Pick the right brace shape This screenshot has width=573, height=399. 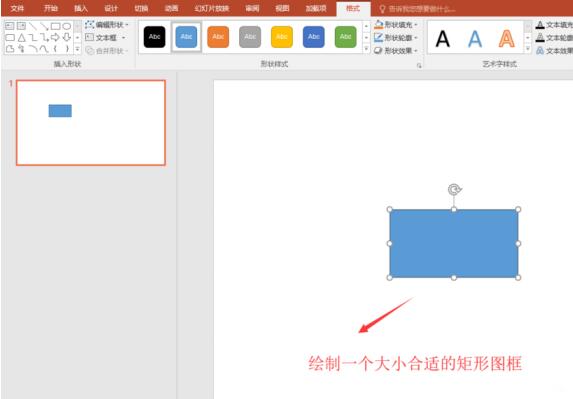[x=67, y=49]
